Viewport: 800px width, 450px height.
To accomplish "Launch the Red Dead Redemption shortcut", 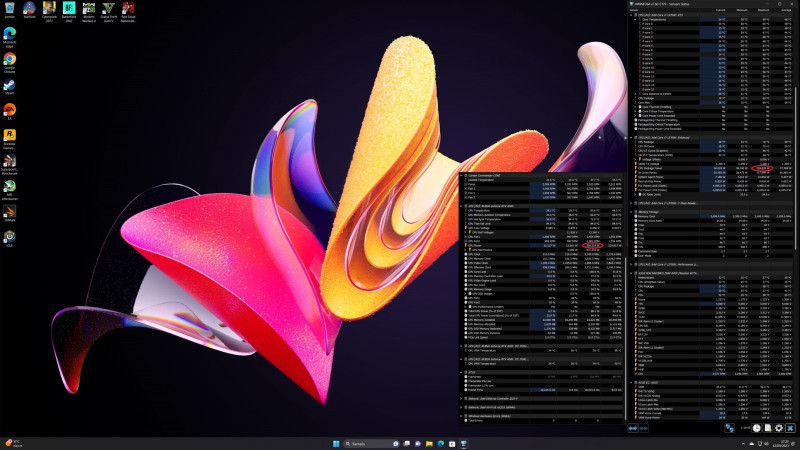I will pyautogui.click(x=128, y=11).
